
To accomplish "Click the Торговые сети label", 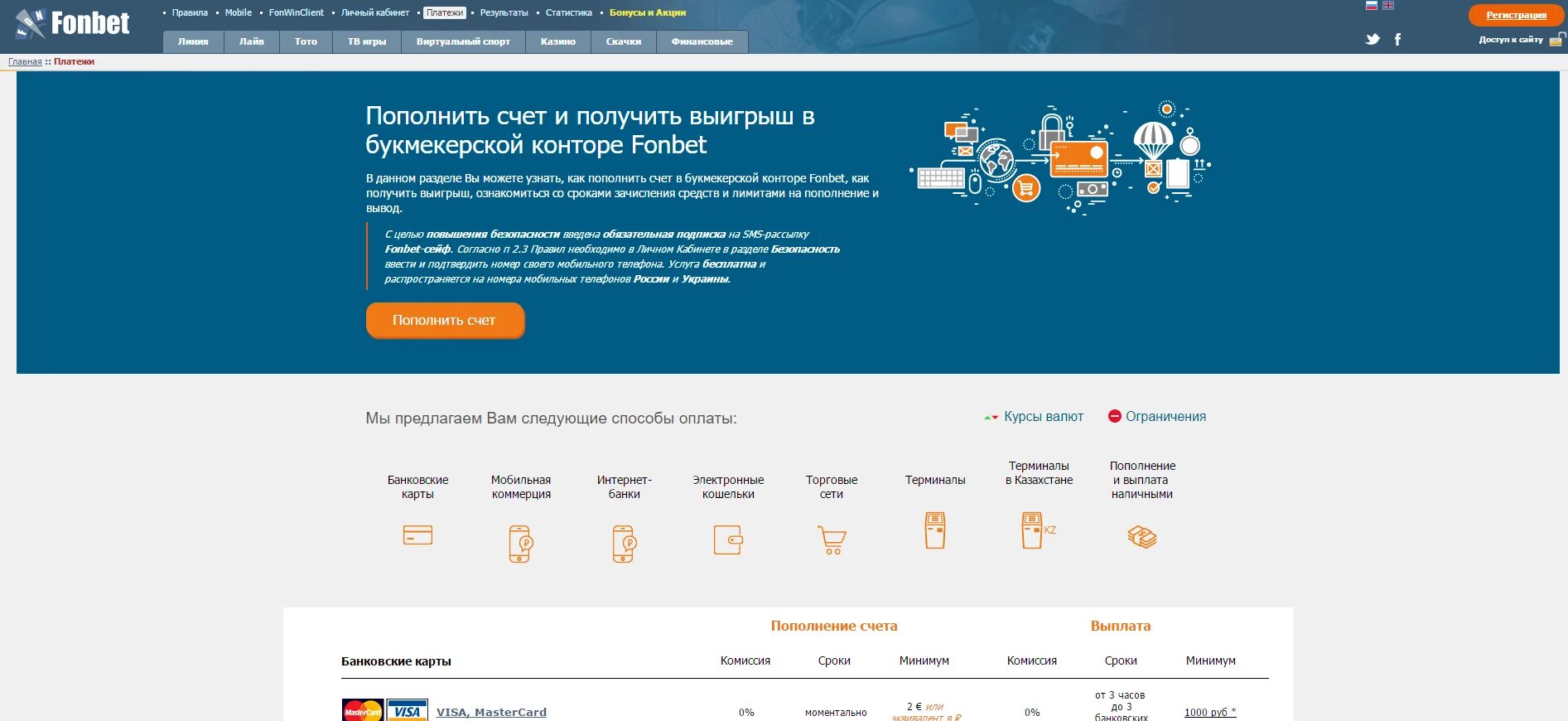I will click(832, 486).
